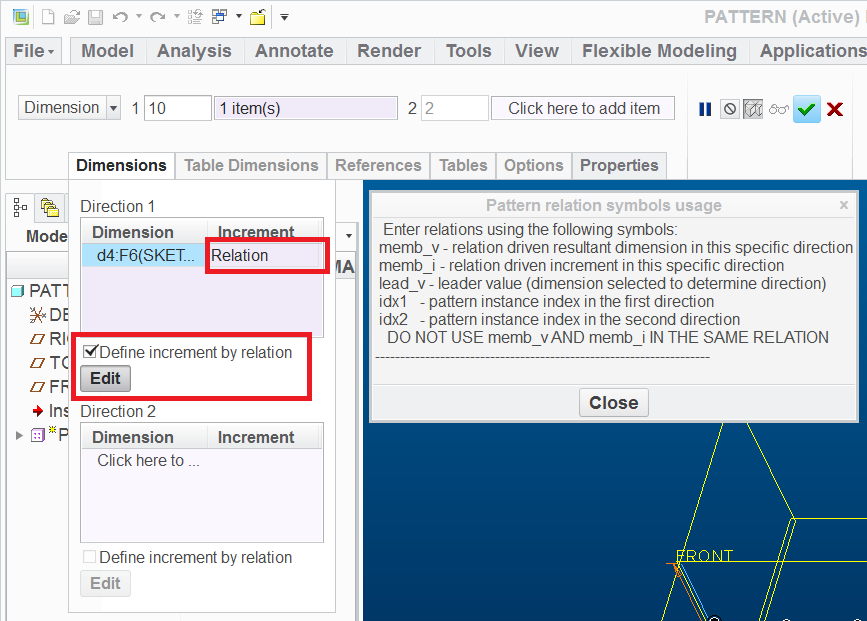Click the Creo application icon at top left
867x621 pixels.
click(21, 17)
